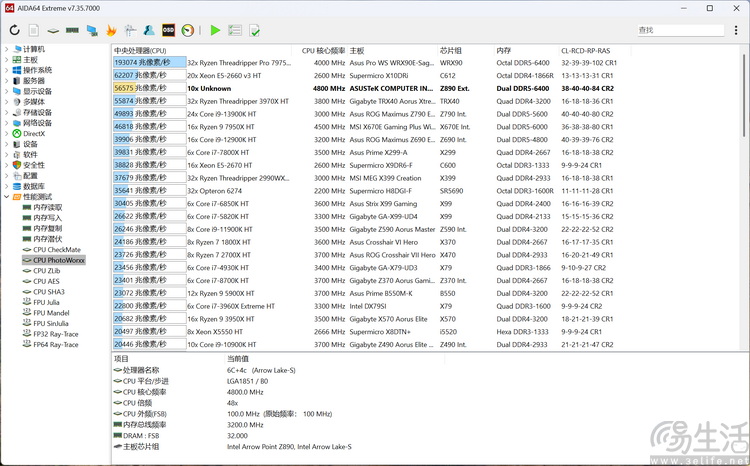Image resolution: width=750 pixels, height=466 pixels.
Task: Click the chip-like icon after Report
Action: point(53,31)
